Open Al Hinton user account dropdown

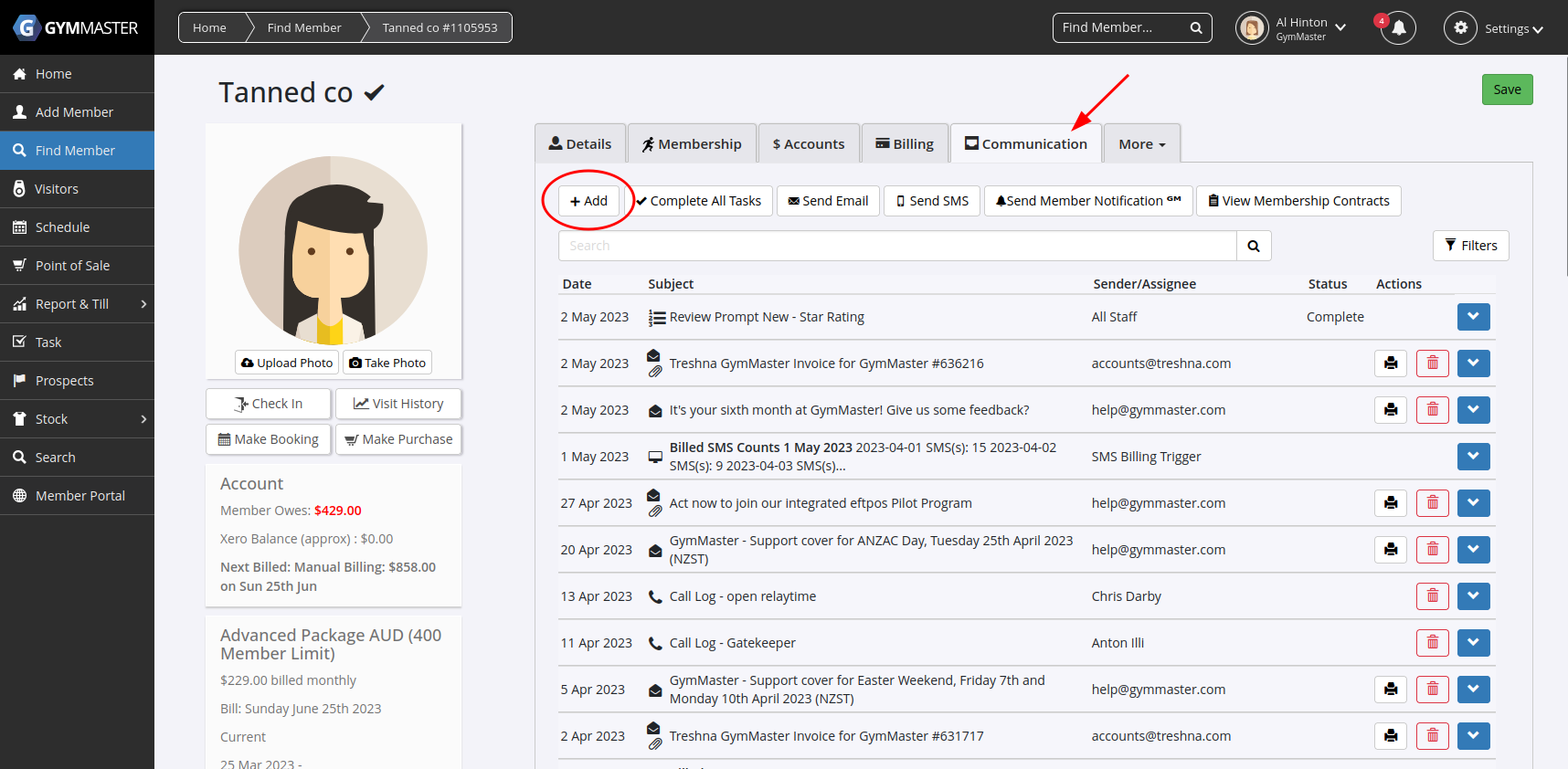(x=1292, y=28)
